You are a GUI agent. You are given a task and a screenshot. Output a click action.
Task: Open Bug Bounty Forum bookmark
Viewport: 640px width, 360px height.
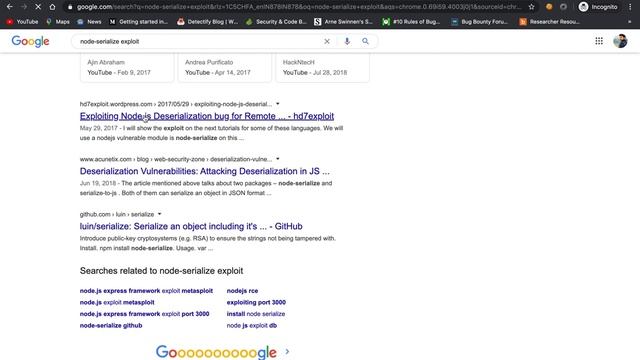click(x=480, y=22)
